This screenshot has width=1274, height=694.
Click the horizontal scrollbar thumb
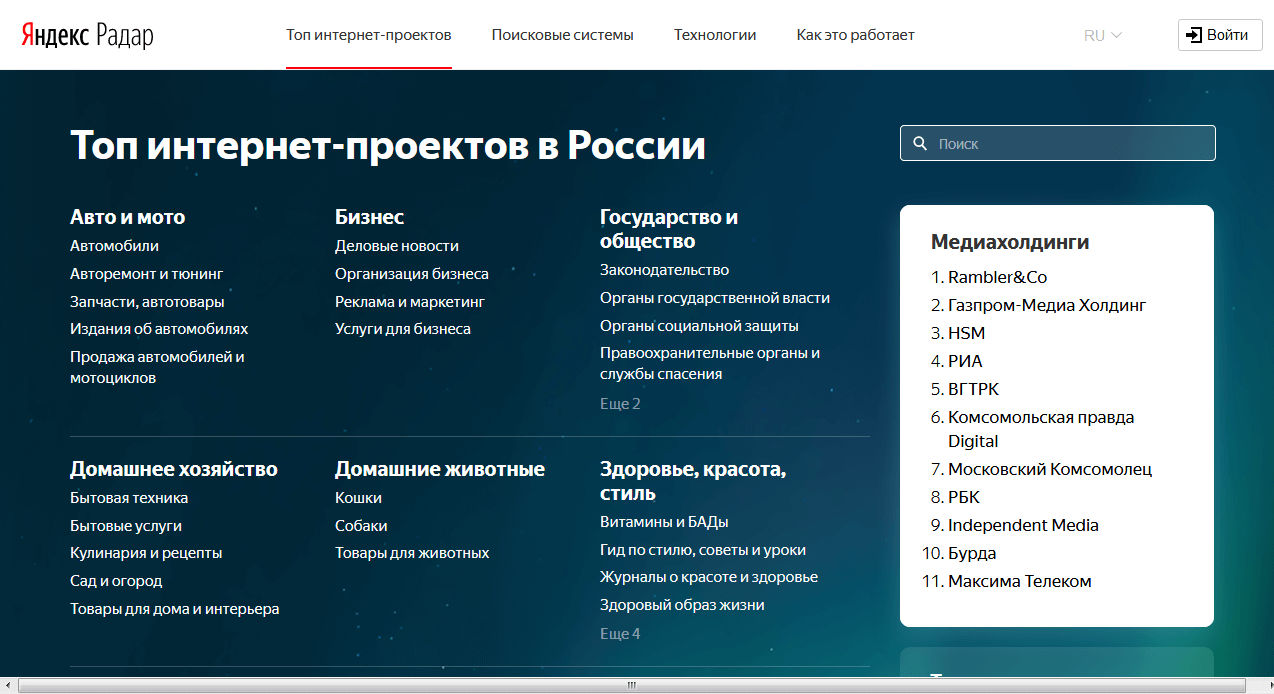pos(632,685)
